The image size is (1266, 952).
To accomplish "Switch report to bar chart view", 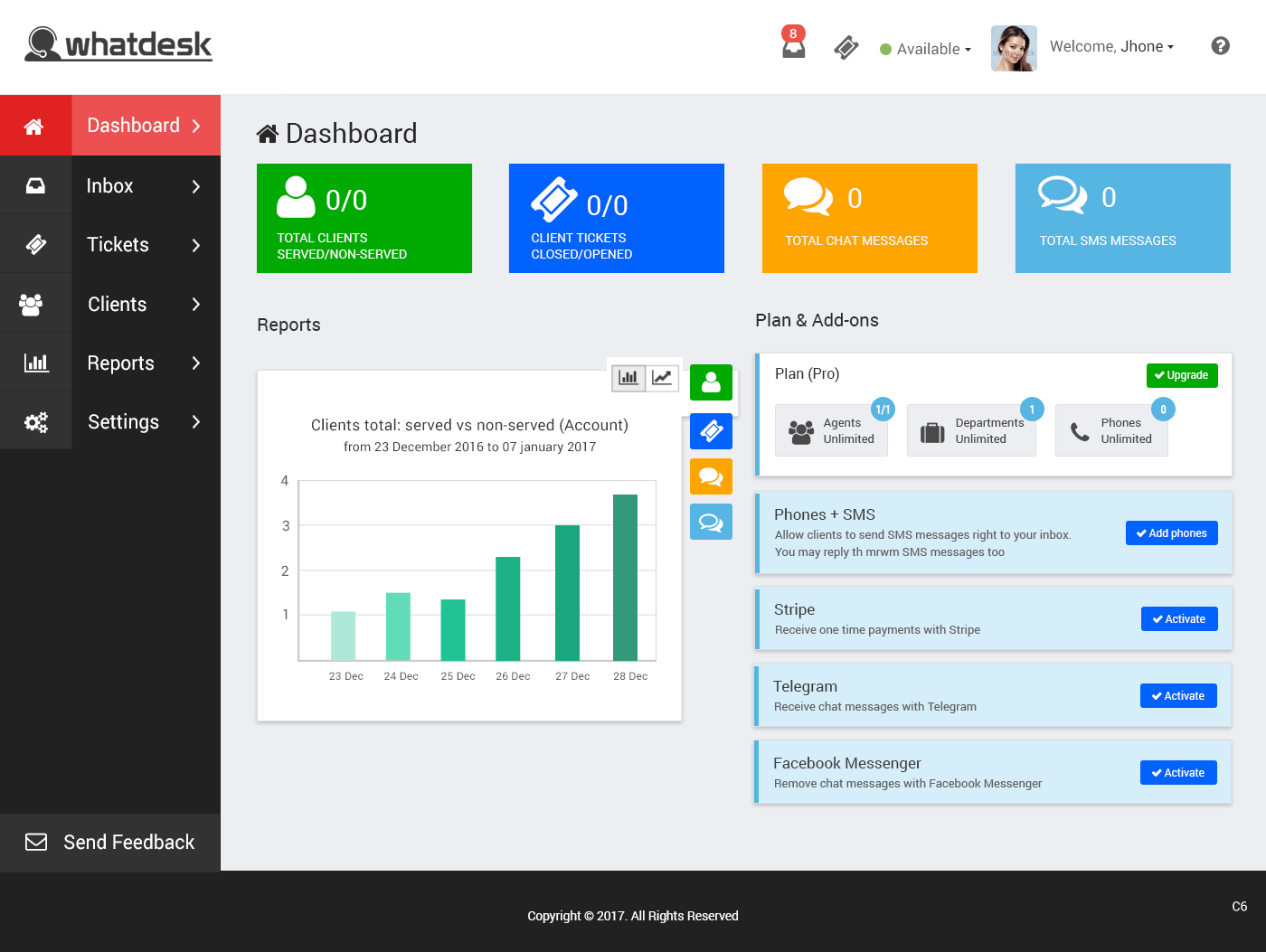I will click(628, 377).
